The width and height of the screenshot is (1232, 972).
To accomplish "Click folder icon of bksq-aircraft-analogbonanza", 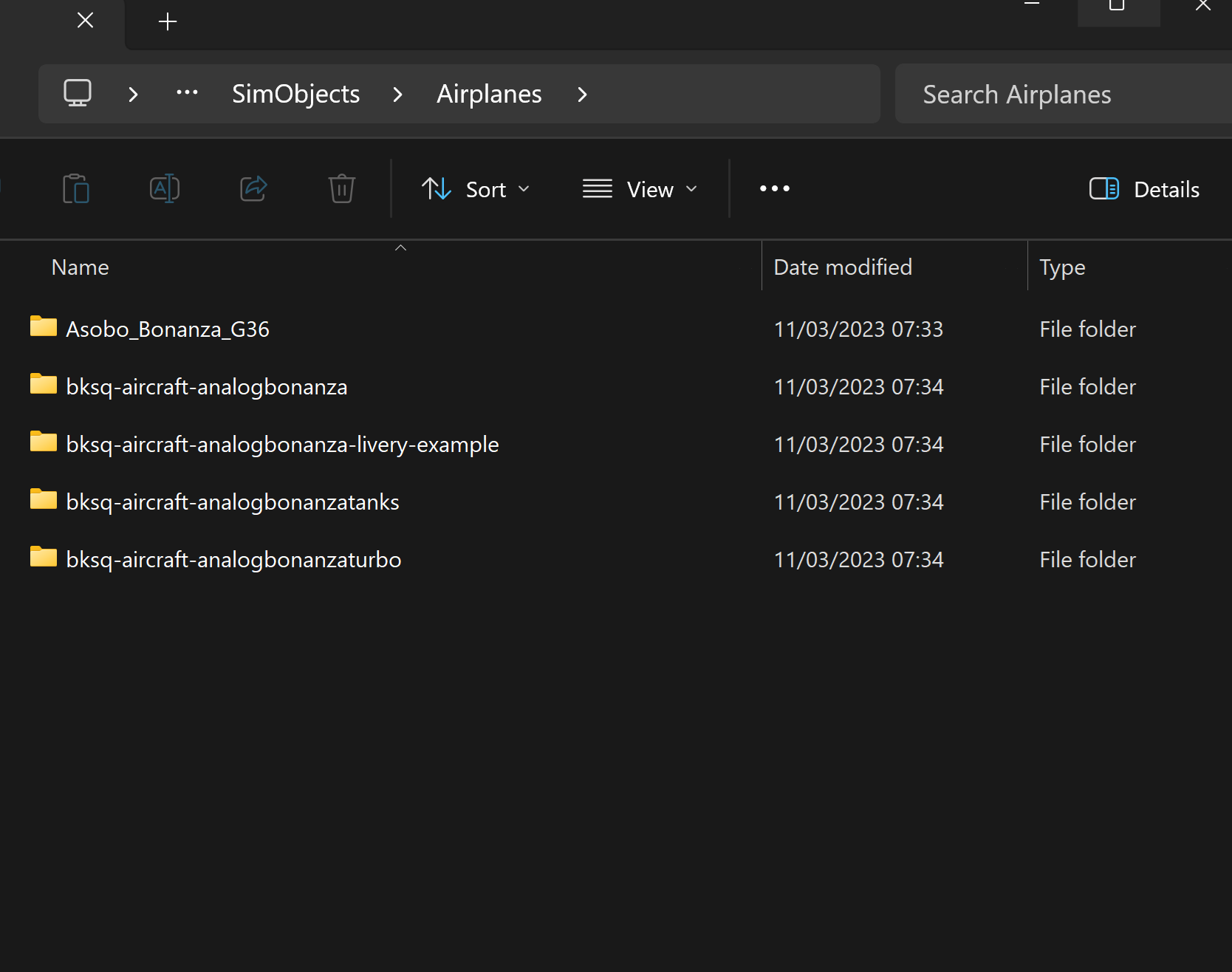I will [x=44, y=383].
